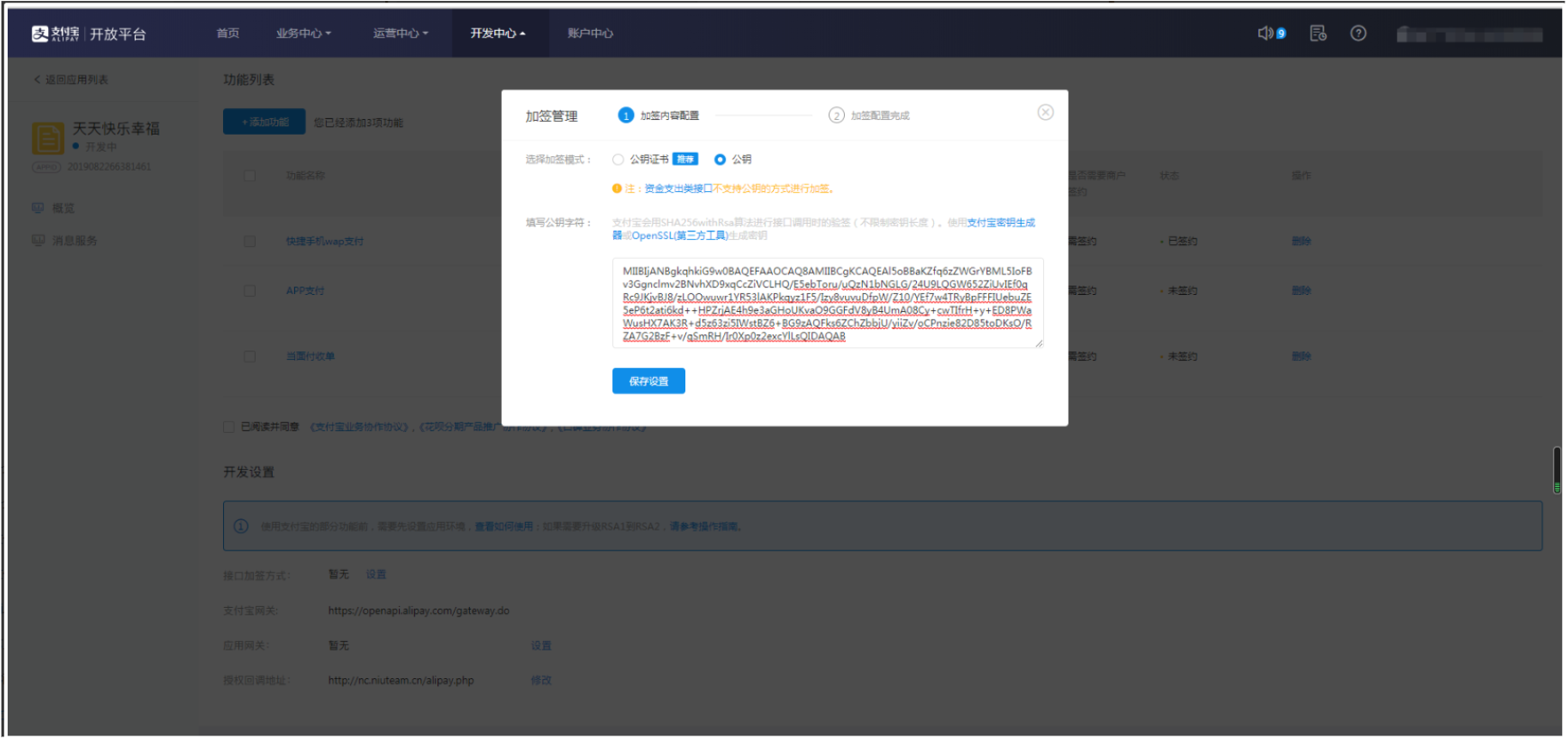Open the 当面付收单 function link
Screen dimensions: 1568x739
(x=311, y=357)
